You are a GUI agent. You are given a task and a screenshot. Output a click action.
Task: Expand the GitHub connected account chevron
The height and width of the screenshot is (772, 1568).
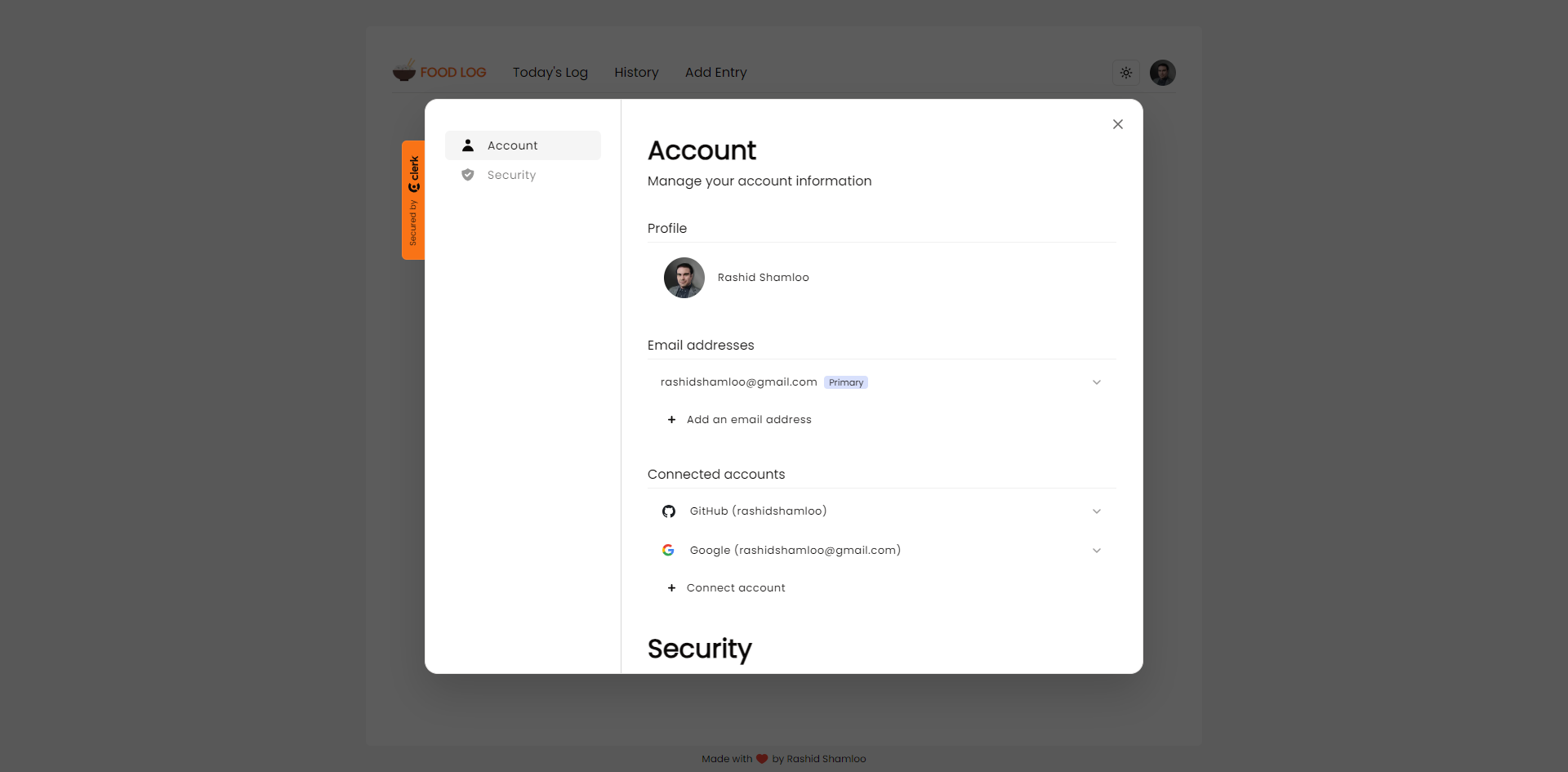click(1097, 511)
